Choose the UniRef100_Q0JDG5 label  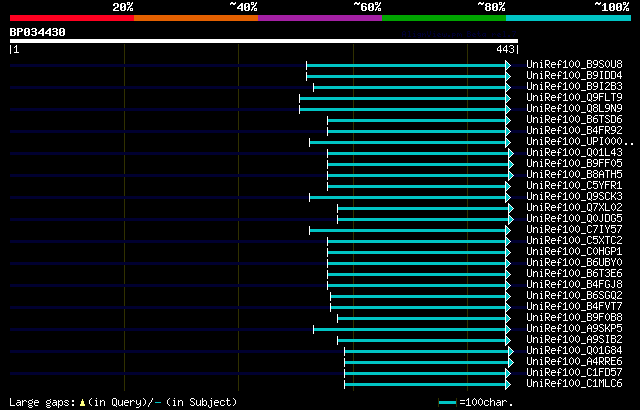point(574,219)
